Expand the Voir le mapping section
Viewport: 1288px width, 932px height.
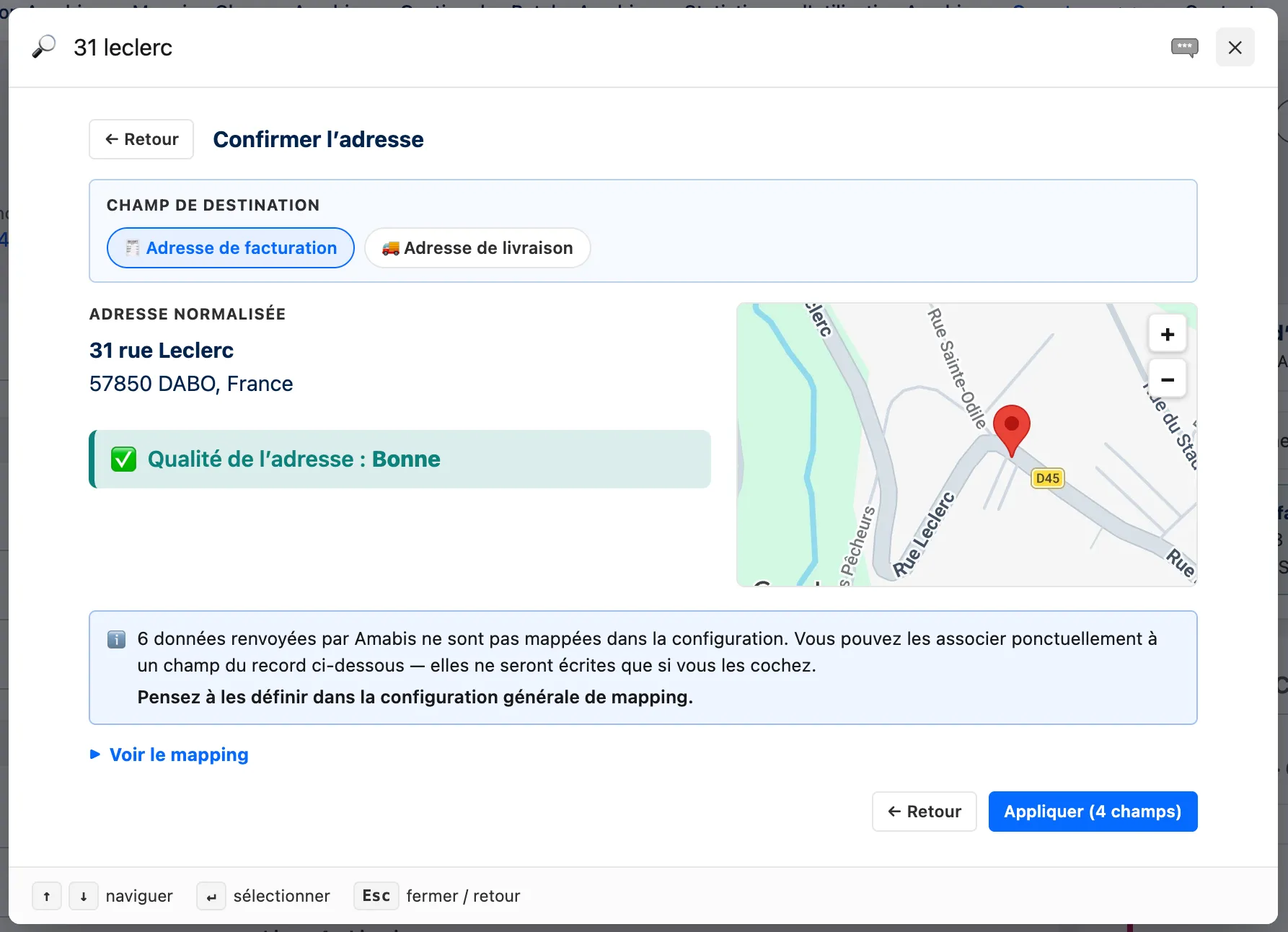tap(169, 755)
